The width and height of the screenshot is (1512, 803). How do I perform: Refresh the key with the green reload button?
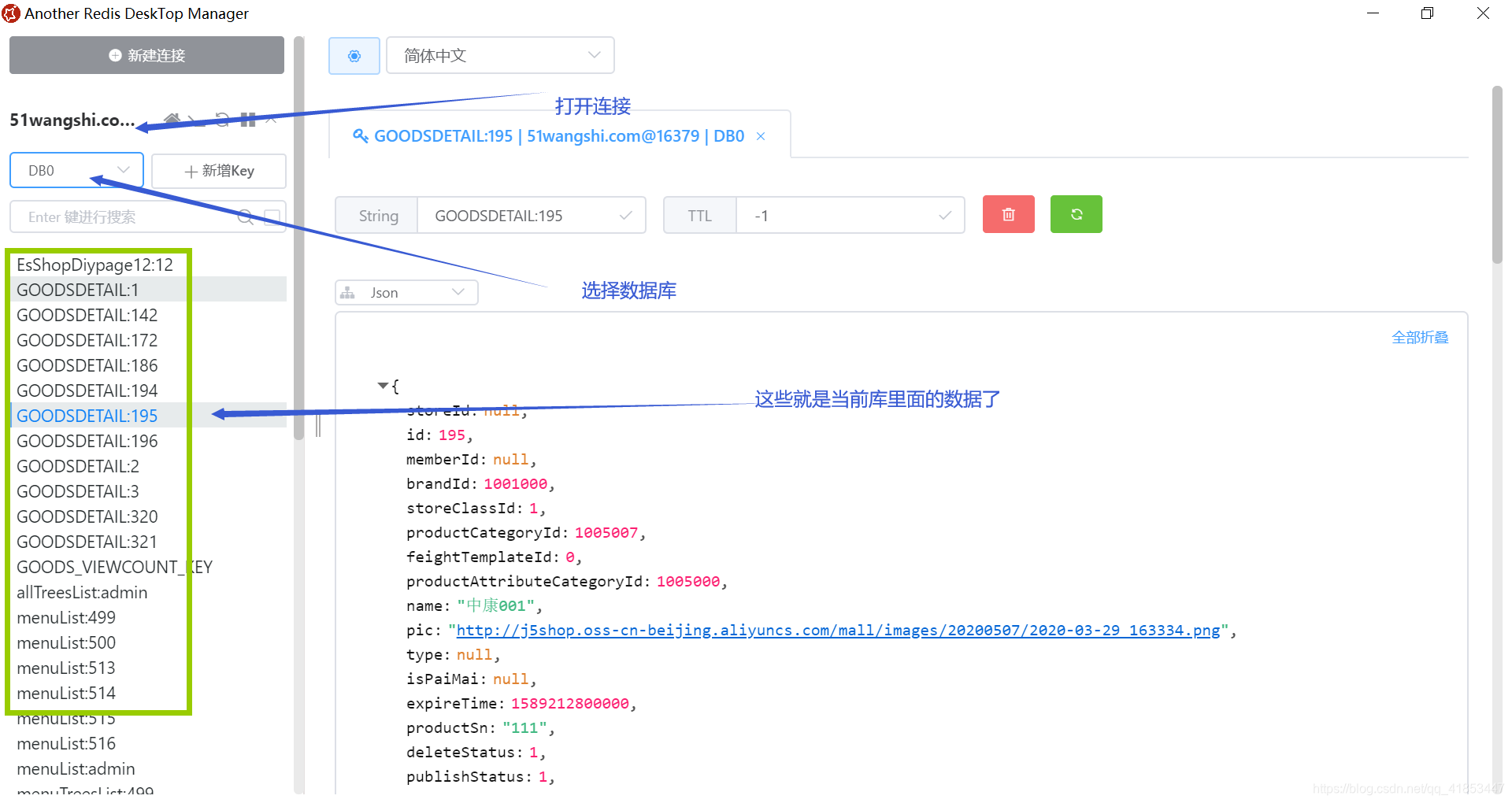(x=1076, y=214)
